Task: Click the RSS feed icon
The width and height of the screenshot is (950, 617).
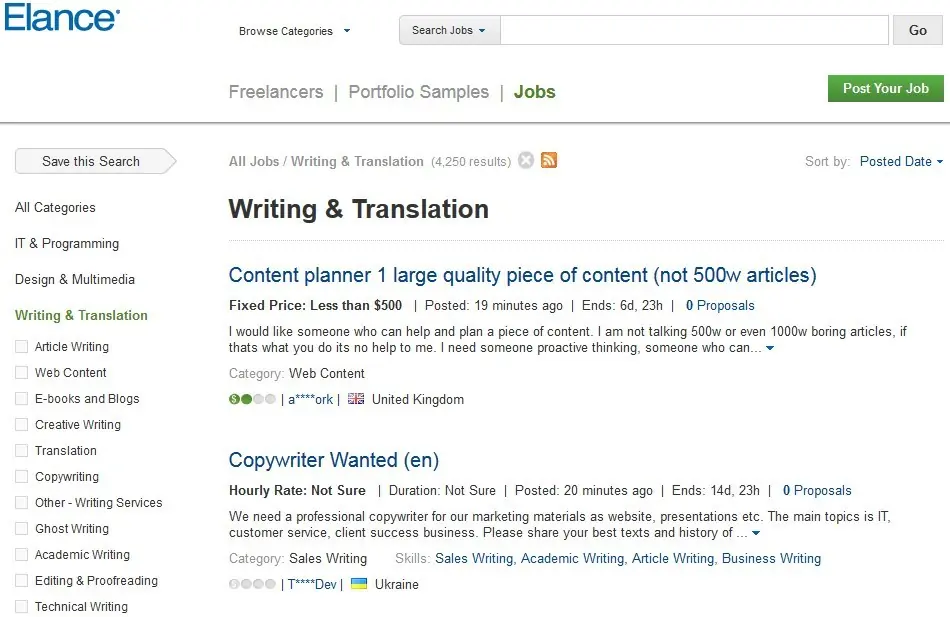Action: coord(549,160)
